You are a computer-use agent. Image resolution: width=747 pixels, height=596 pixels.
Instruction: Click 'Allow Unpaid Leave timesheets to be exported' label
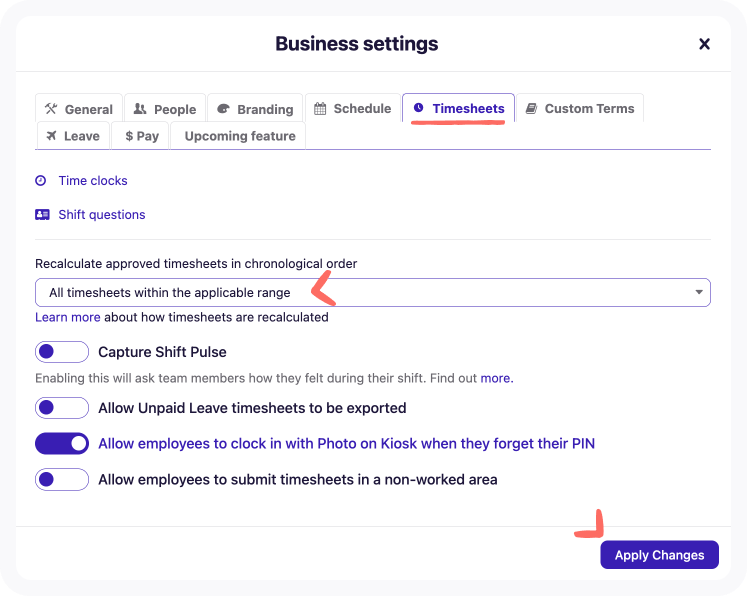pyautogui.click(x=252, y=408)
